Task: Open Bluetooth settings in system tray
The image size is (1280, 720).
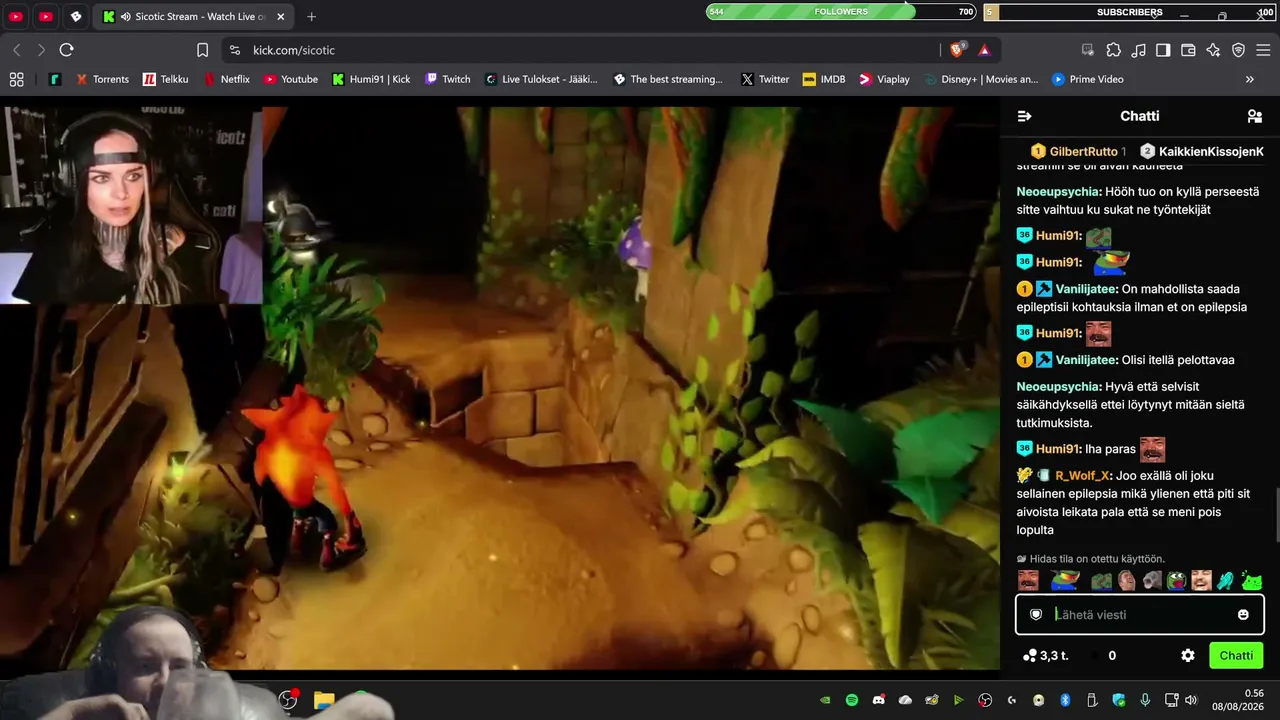Action: tap(1065, 700)
